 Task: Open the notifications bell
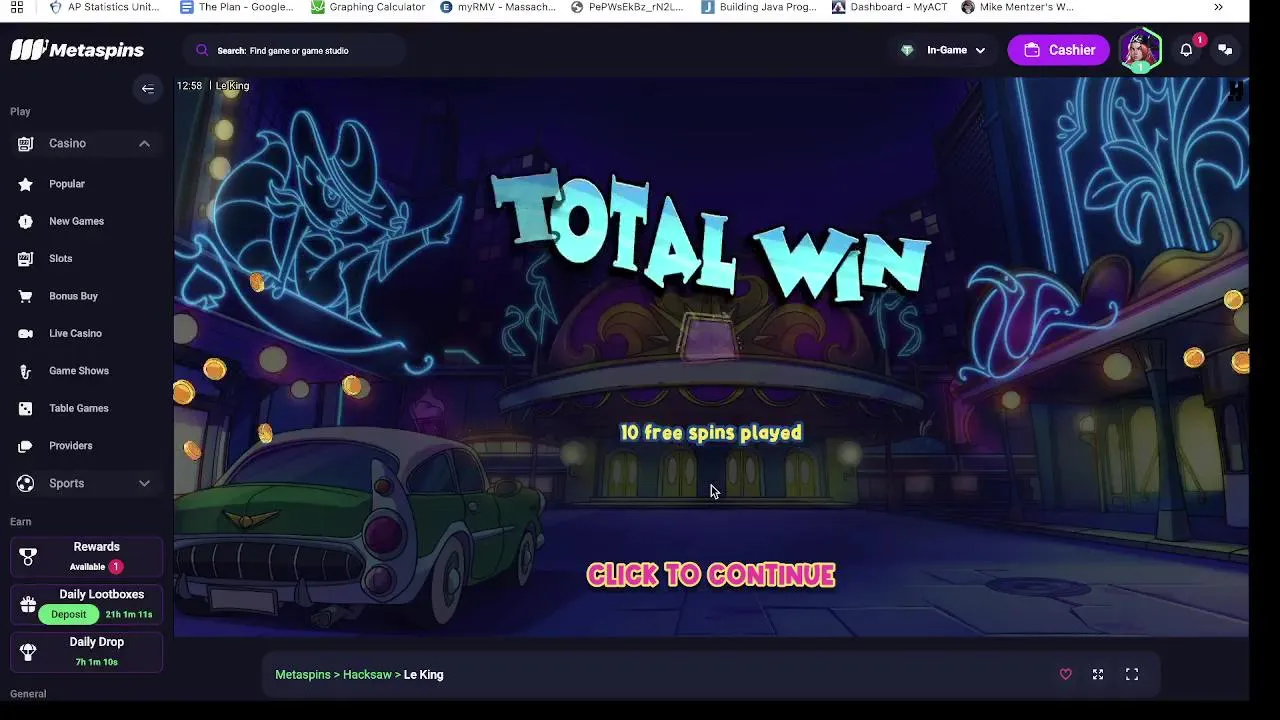click(1186, 50)
